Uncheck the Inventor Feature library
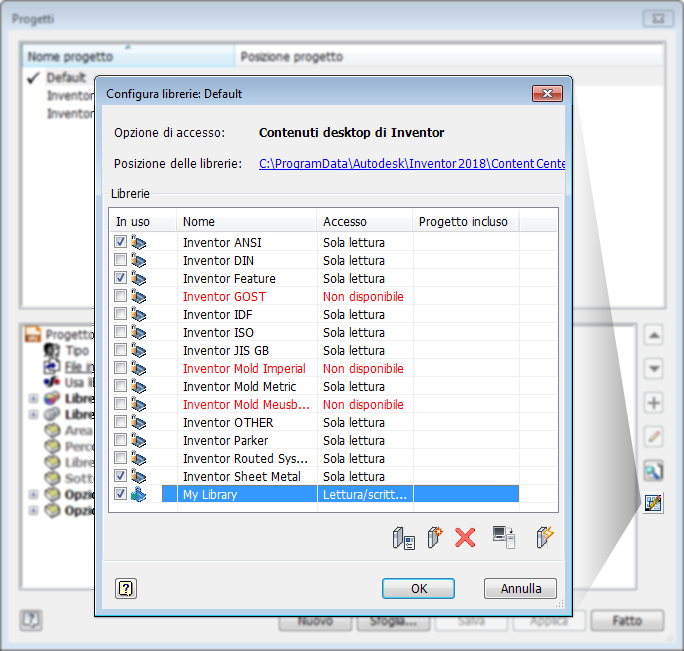Image resolution: width=684 pixels, height=651 pixels. (120, 278)
